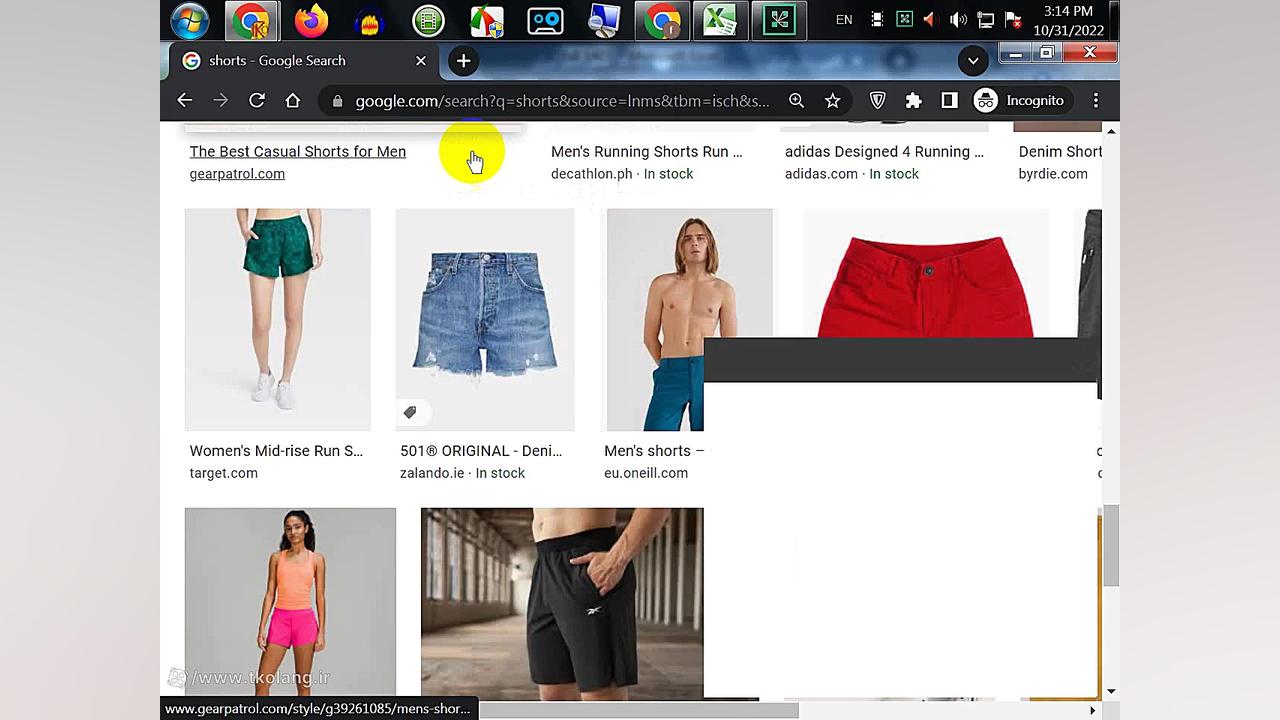Click the volume speaker tray icon
Screen dimensions: 1280x720
(958, 20)
